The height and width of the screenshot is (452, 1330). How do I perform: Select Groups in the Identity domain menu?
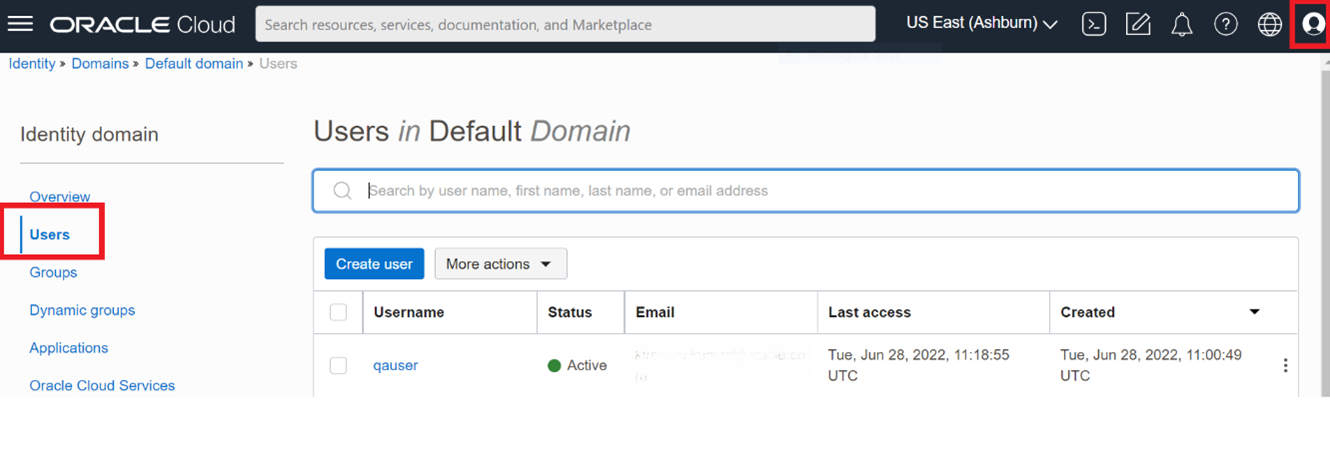click(53, 272)
